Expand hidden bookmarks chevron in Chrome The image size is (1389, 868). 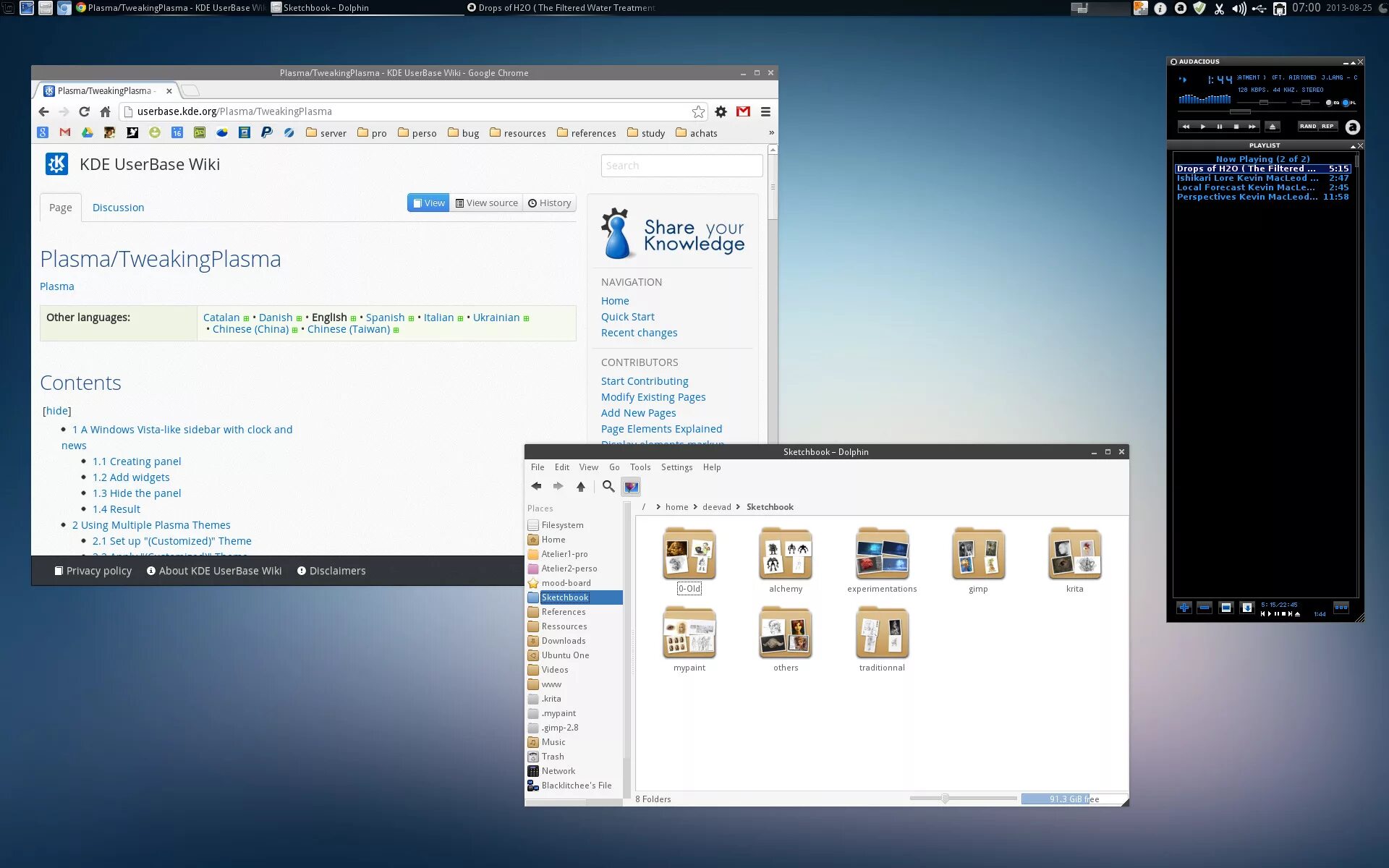(x=771, y=132)
